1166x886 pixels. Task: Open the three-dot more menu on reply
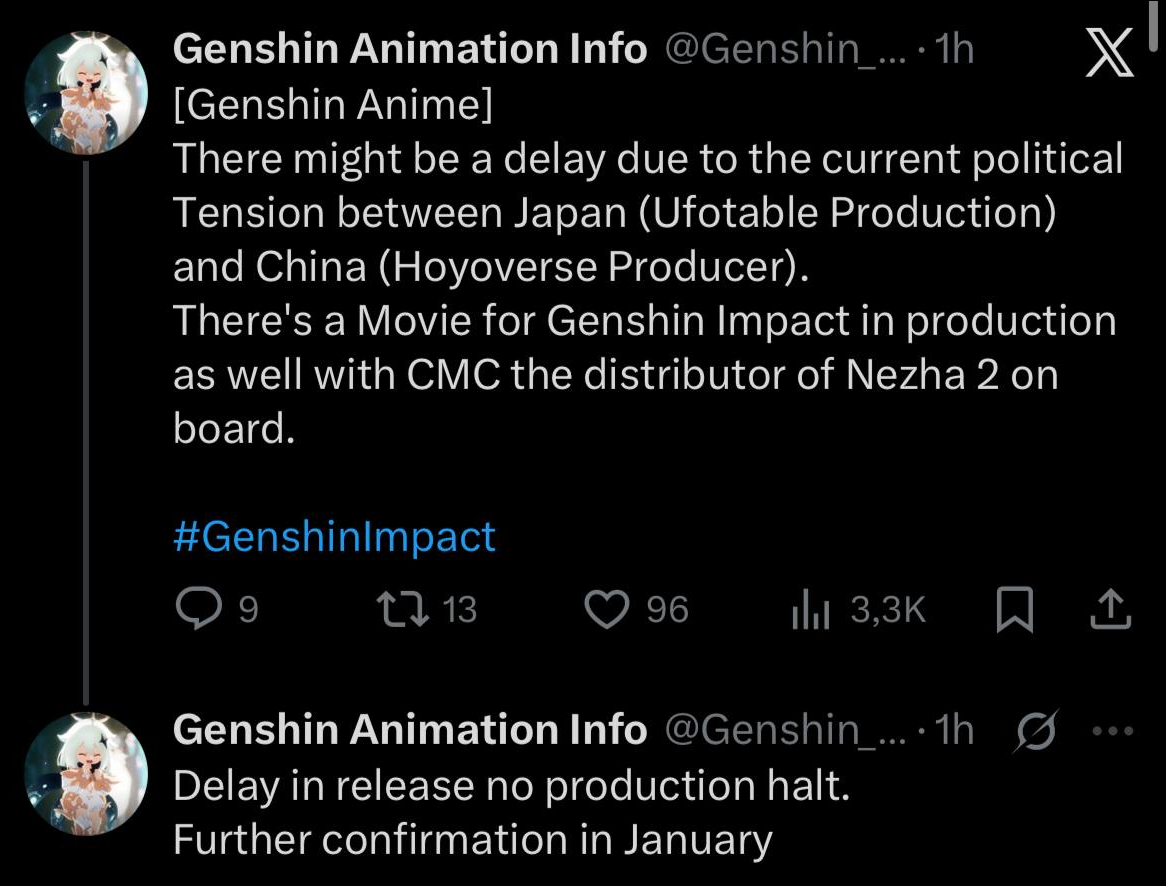coord(1111,731)
